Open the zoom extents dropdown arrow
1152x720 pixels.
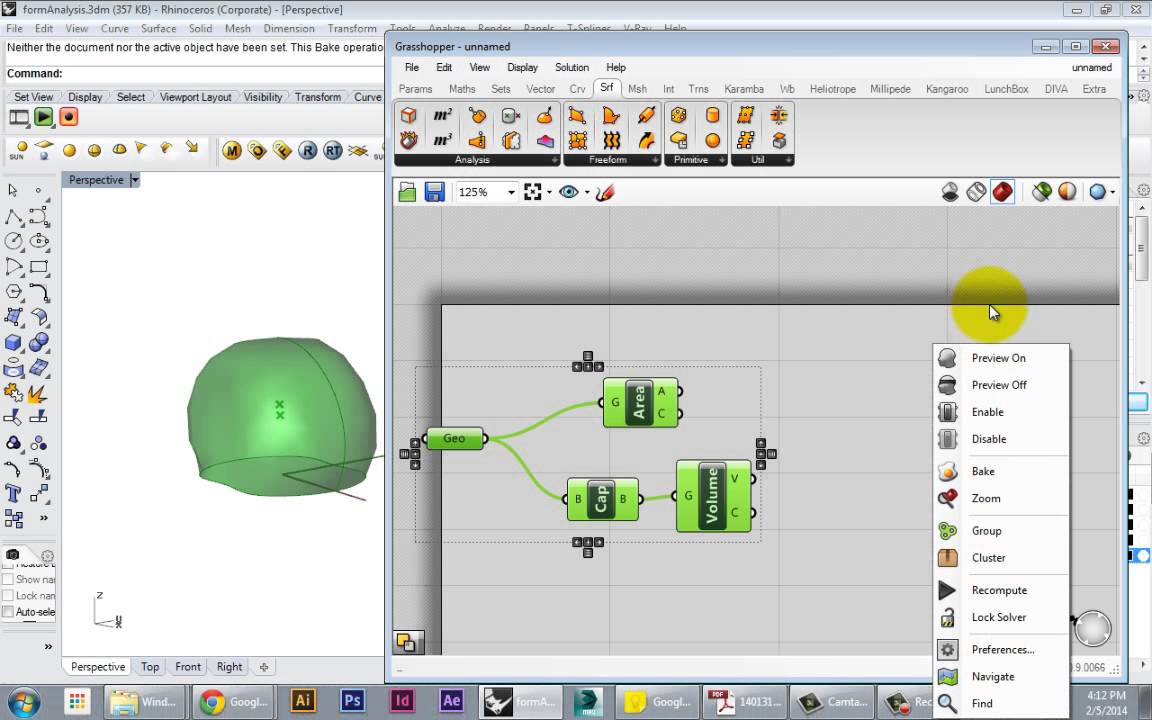[x=550, y=192]
